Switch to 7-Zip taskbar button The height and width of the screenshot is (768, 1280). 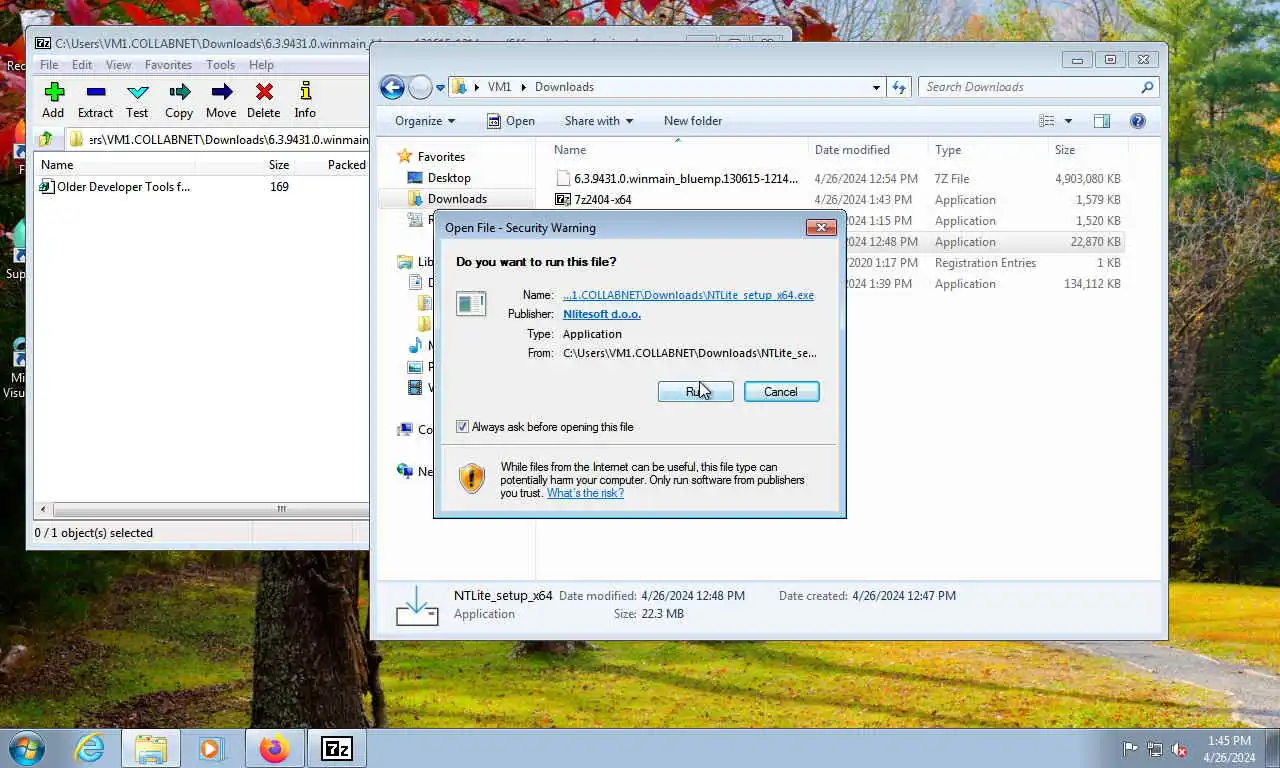point(337,748)
